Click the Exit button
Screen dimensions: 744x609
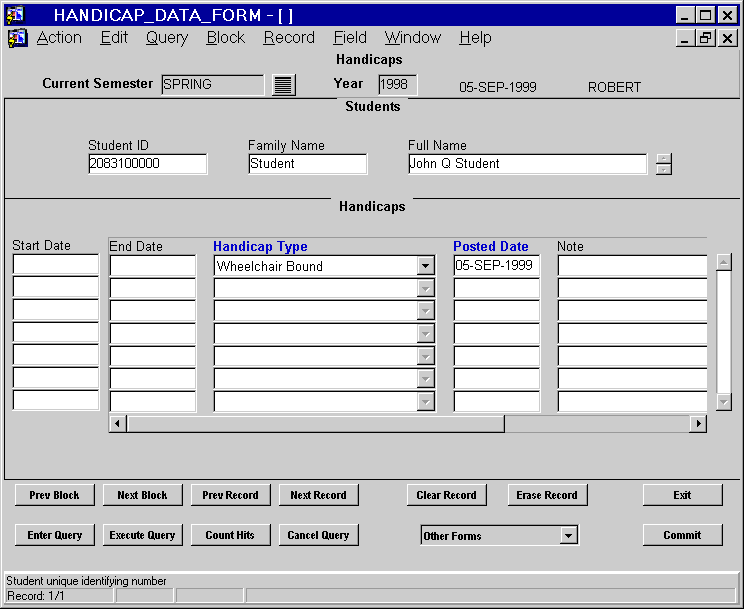click(682, 495)
